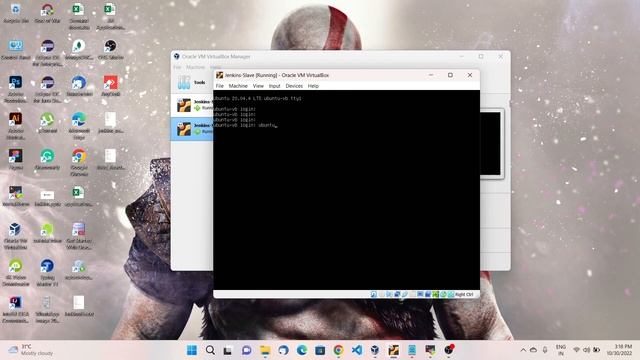Click the keyboard capture icon beside Right Ctrl
The height and width of the screenshot is (360, 640).
451,294
